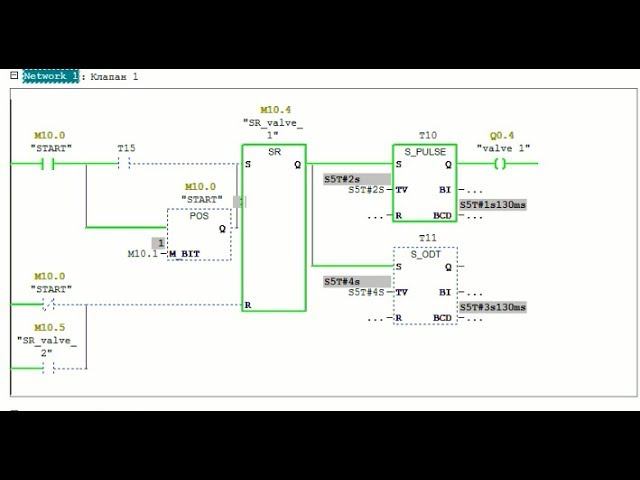Click the status value 1 beside M_BIT
The height and width of the screenshot is (480, 640).
coord(159,243)
